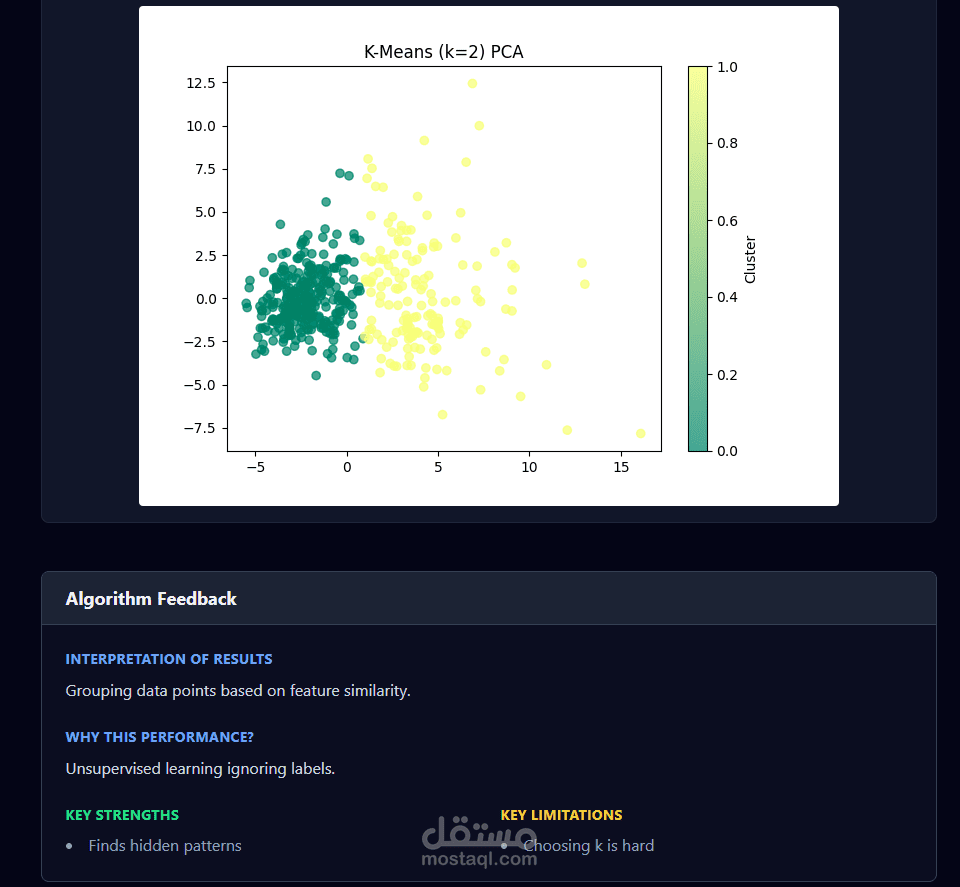
Task: Click the WHY THIS PERFORMANCE? heading
Action: click(160, 737)
